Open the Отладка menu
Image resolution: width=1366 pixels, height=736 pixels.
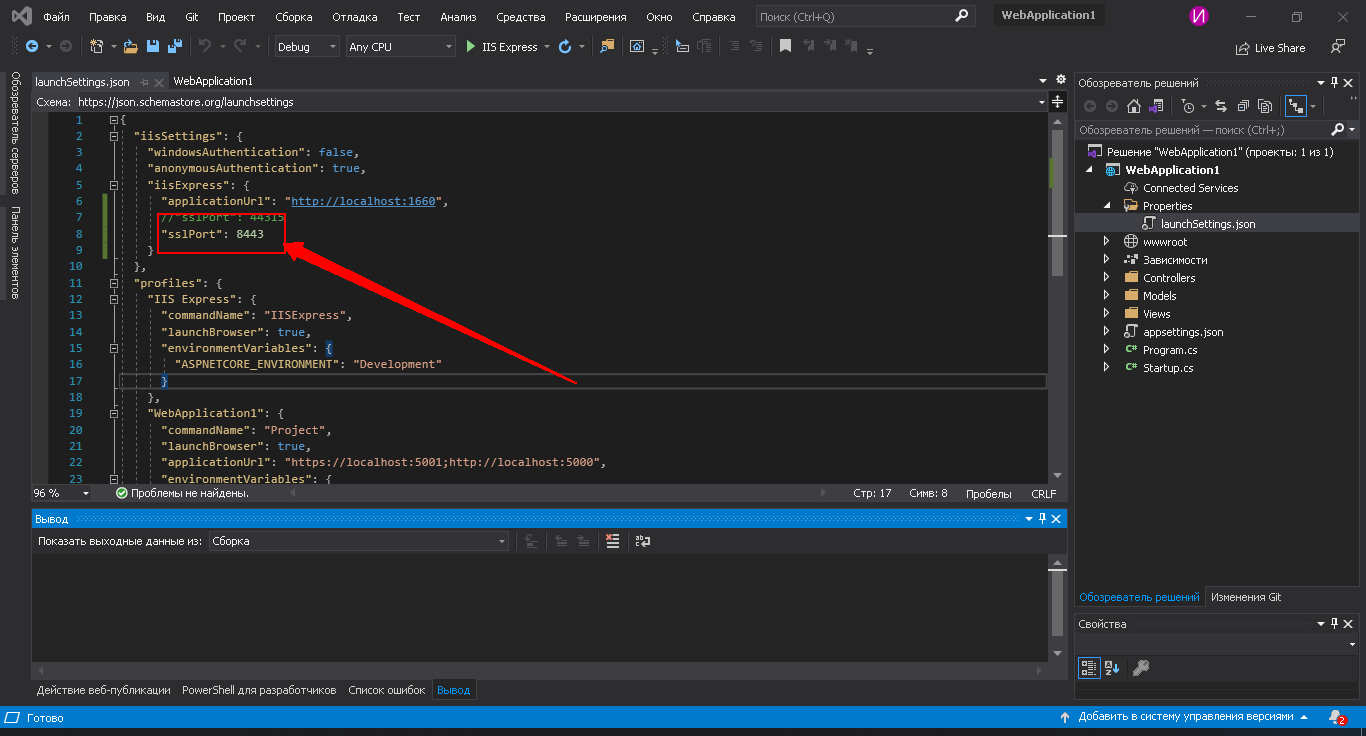point(354,17)
